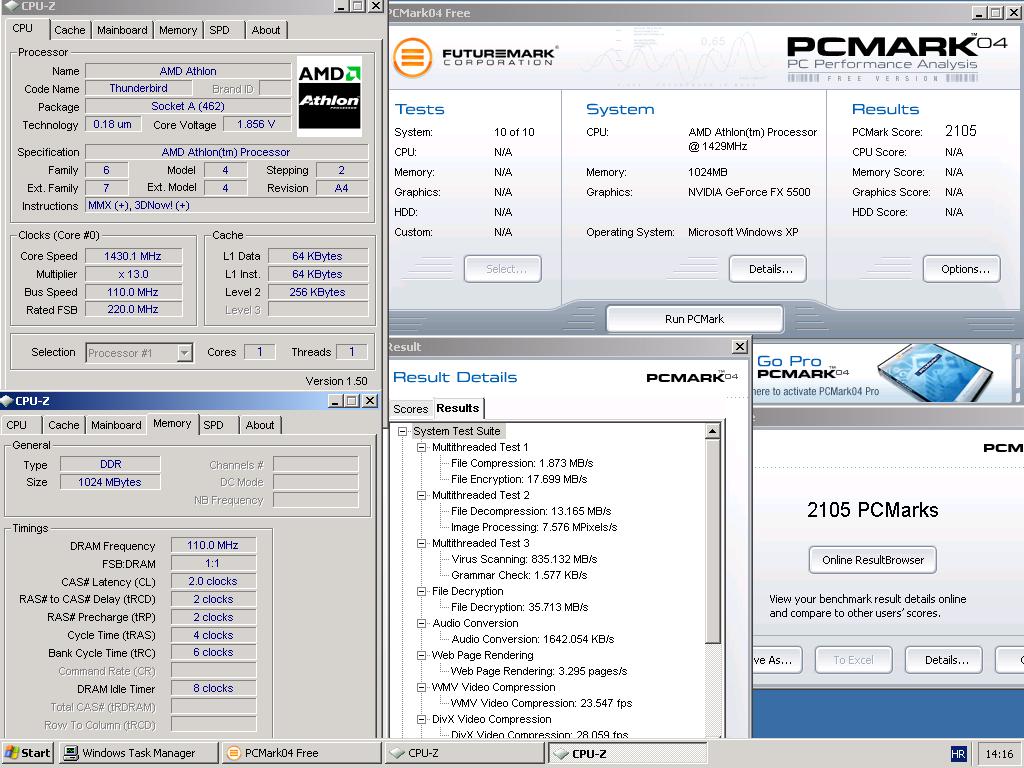Collapse Multithreaded Test 3 node
This screenshot has height=768, width=1024.
[x=421, y=543]
